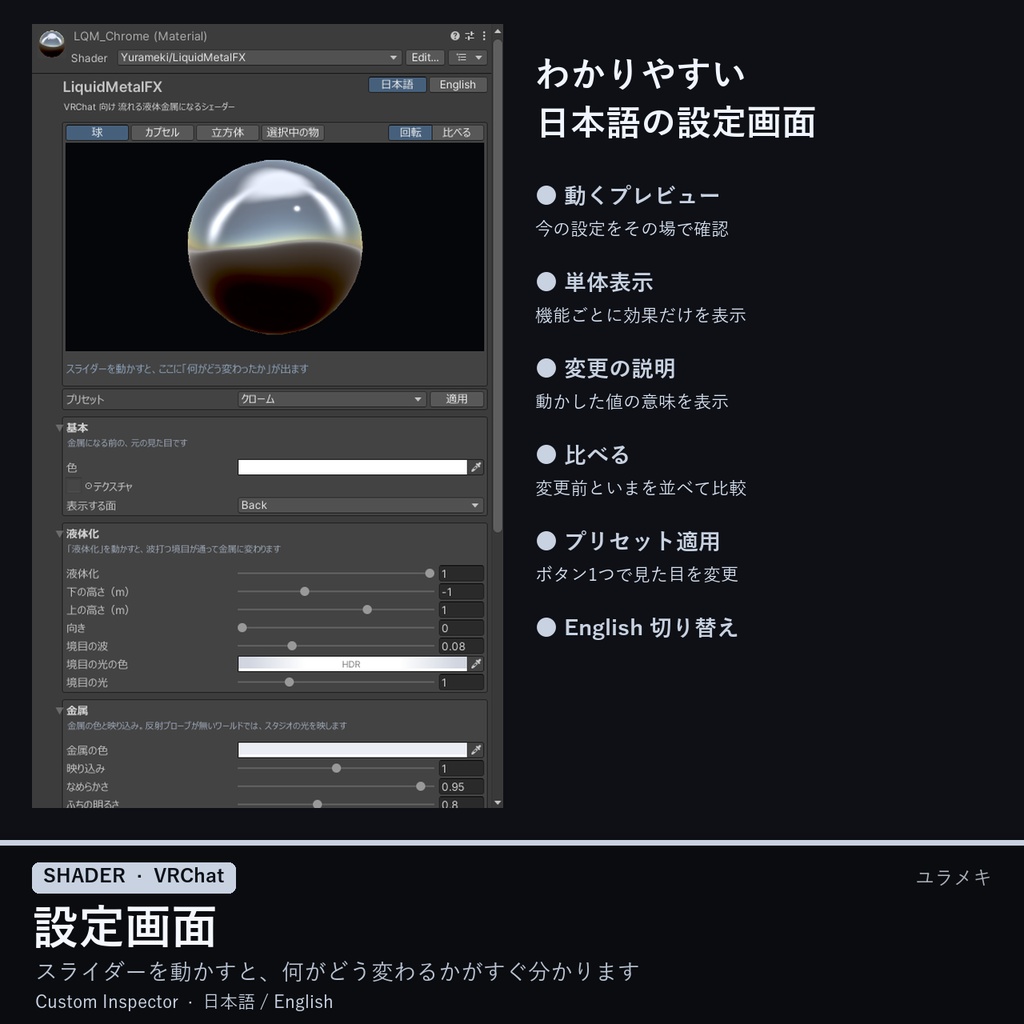Click the なめらかさ value field 0.95
Image resolution: width=1024 pixels, height=1024 pixels.
461,786
